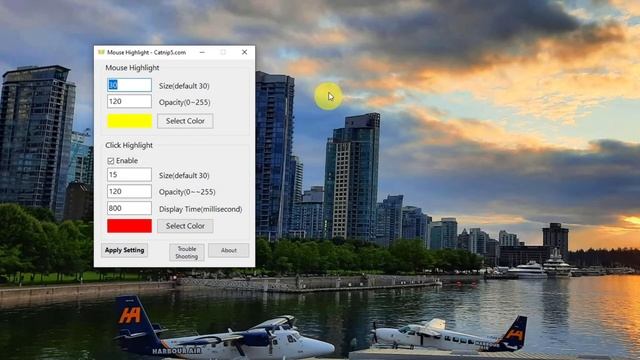Click the Click Highlight Size field showing 15
640x360 pixels.
pyautogui.click(x=129, y=175)
